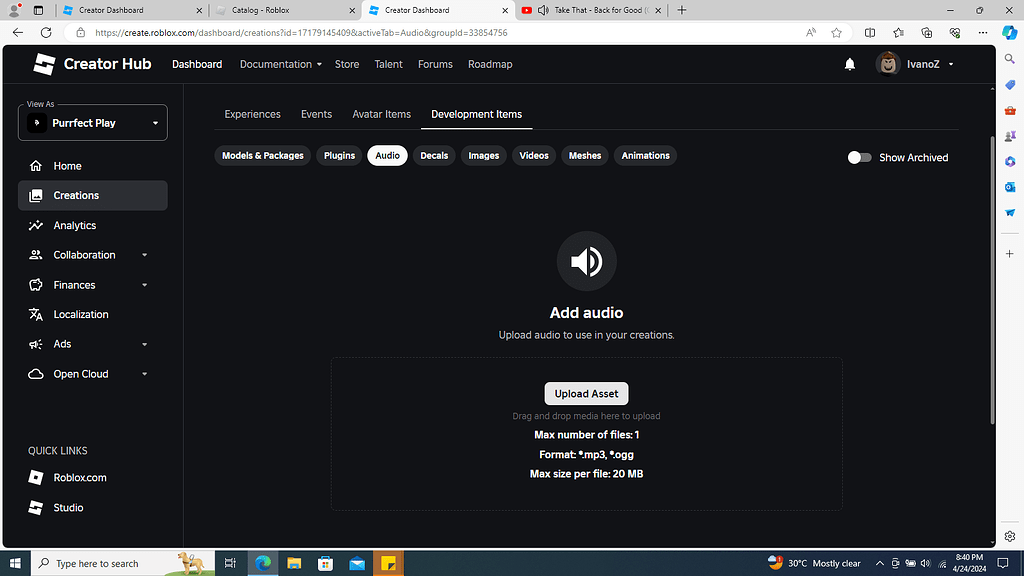Switch to Take That YouTube tab
Image resolution: width=1024 pixels, height=576 pixels.
point(591,10)
